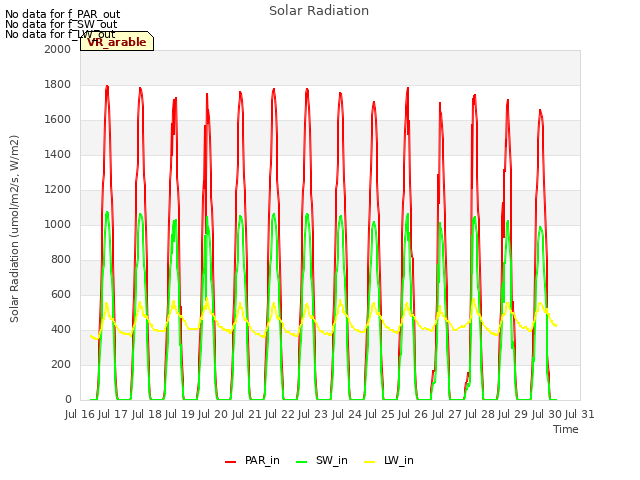The image size is (640, 480).
Task: Click the Jul 19 x-axis date label
Action: pos(180,414)
